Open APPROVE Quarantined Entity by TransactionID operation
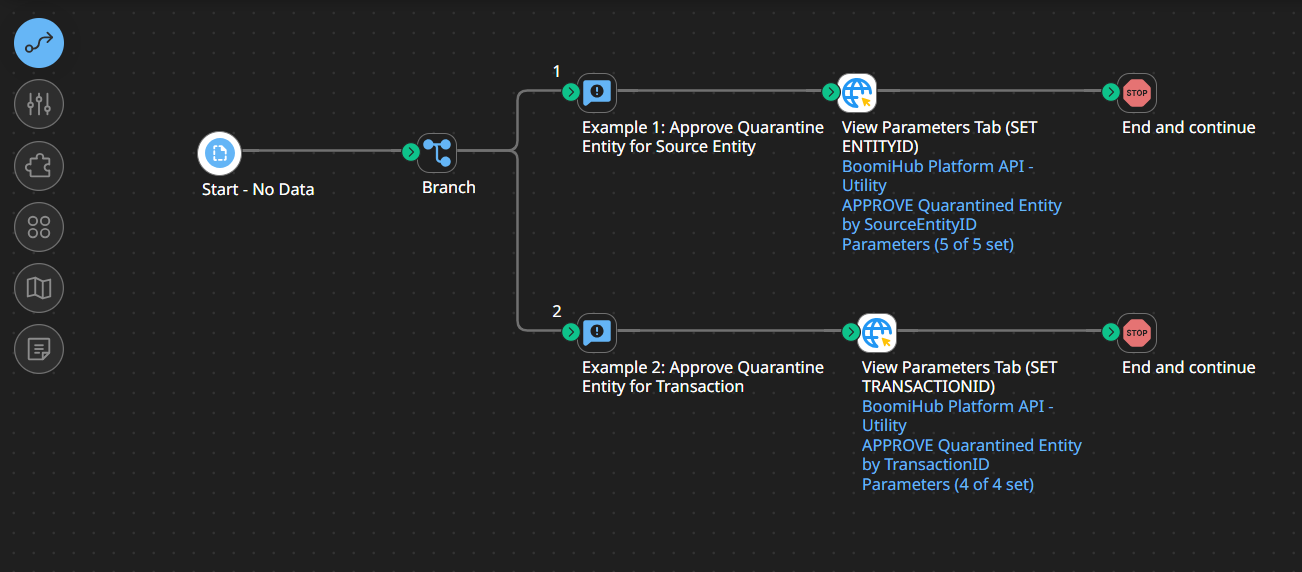 point(971,455)
